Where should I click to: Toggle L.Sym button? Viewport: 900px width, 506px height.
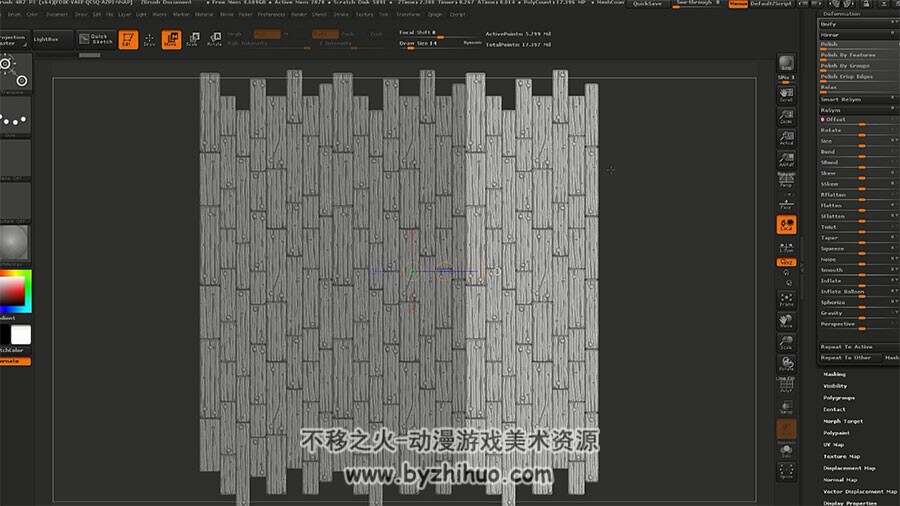pyautogui.click(x=786, y=247)
